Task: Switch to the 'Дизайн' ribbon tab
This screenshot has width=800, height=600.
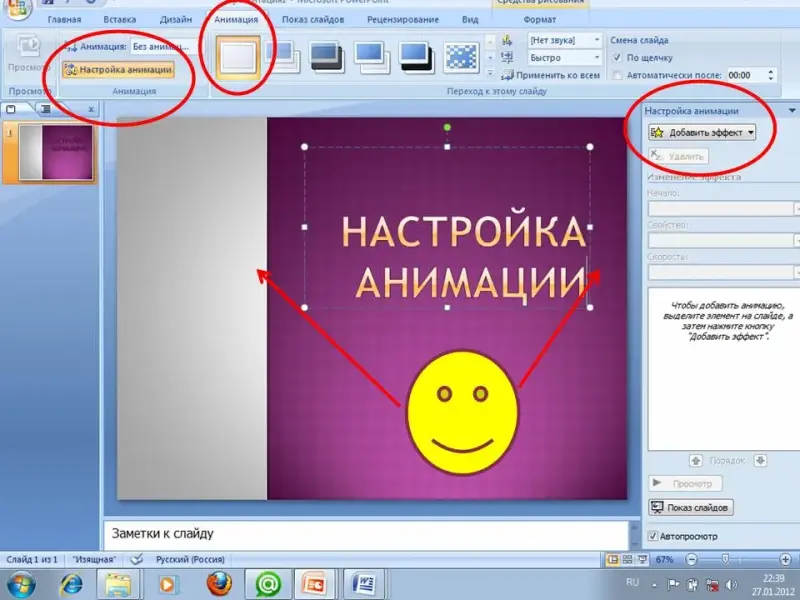Action: [x=175, y=19]
